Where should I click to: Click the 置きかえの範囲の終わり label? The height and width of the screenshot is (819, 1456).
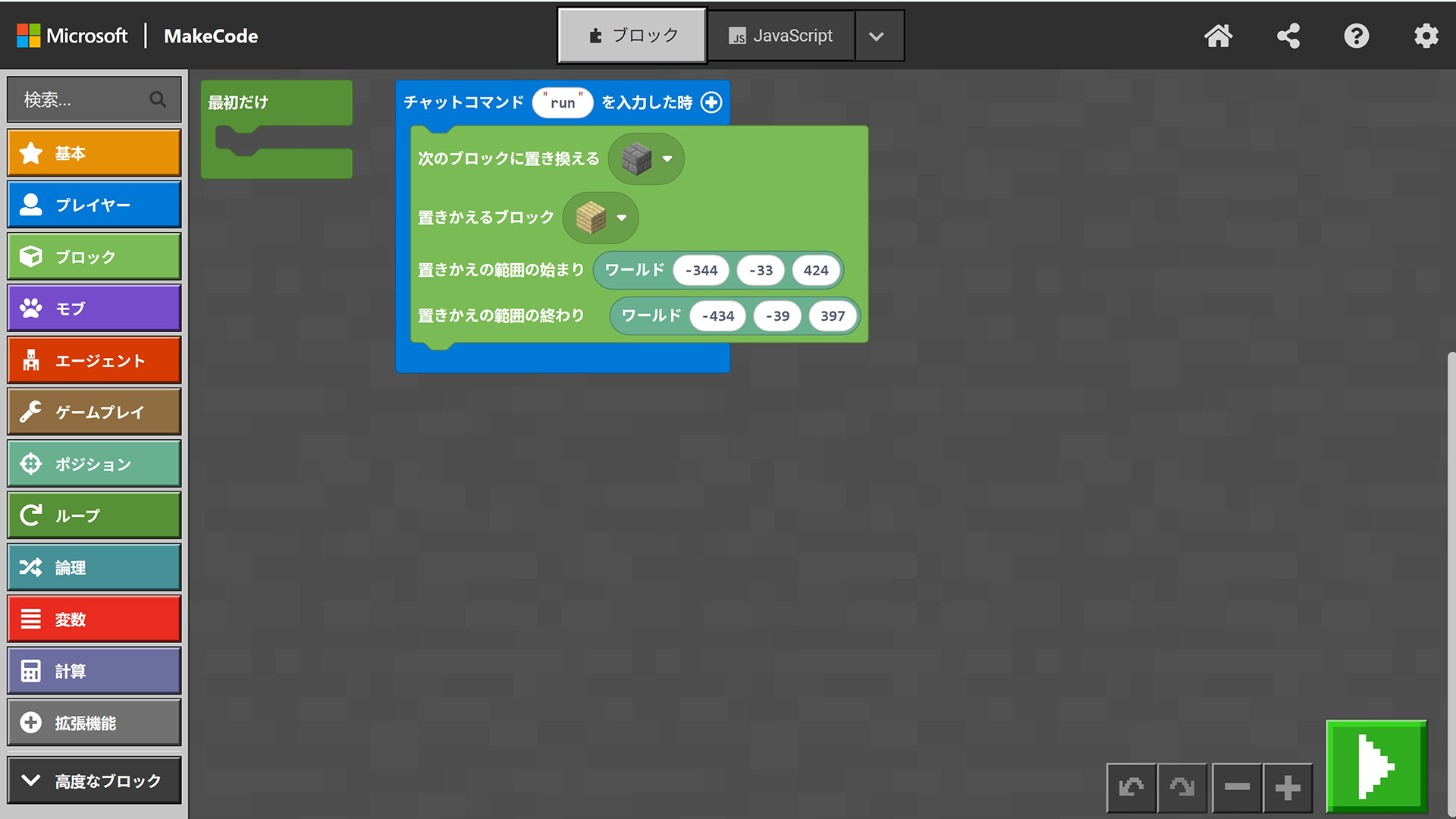click(501, 315)
